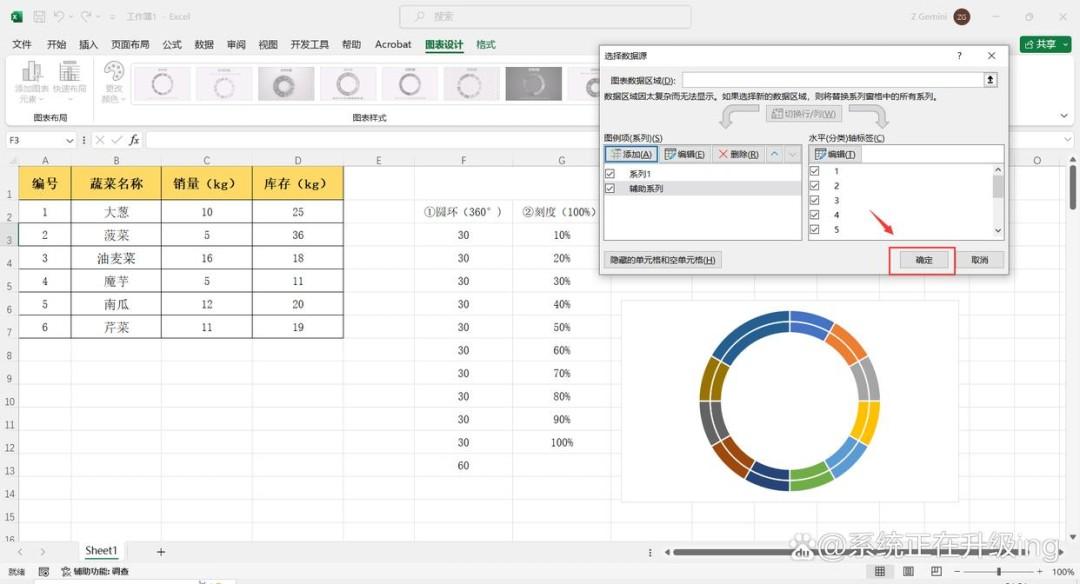Image resolution: width=1080 pixels, height=584 pixels.
Task: Click the Undo arrow icon
Action: 59,17
